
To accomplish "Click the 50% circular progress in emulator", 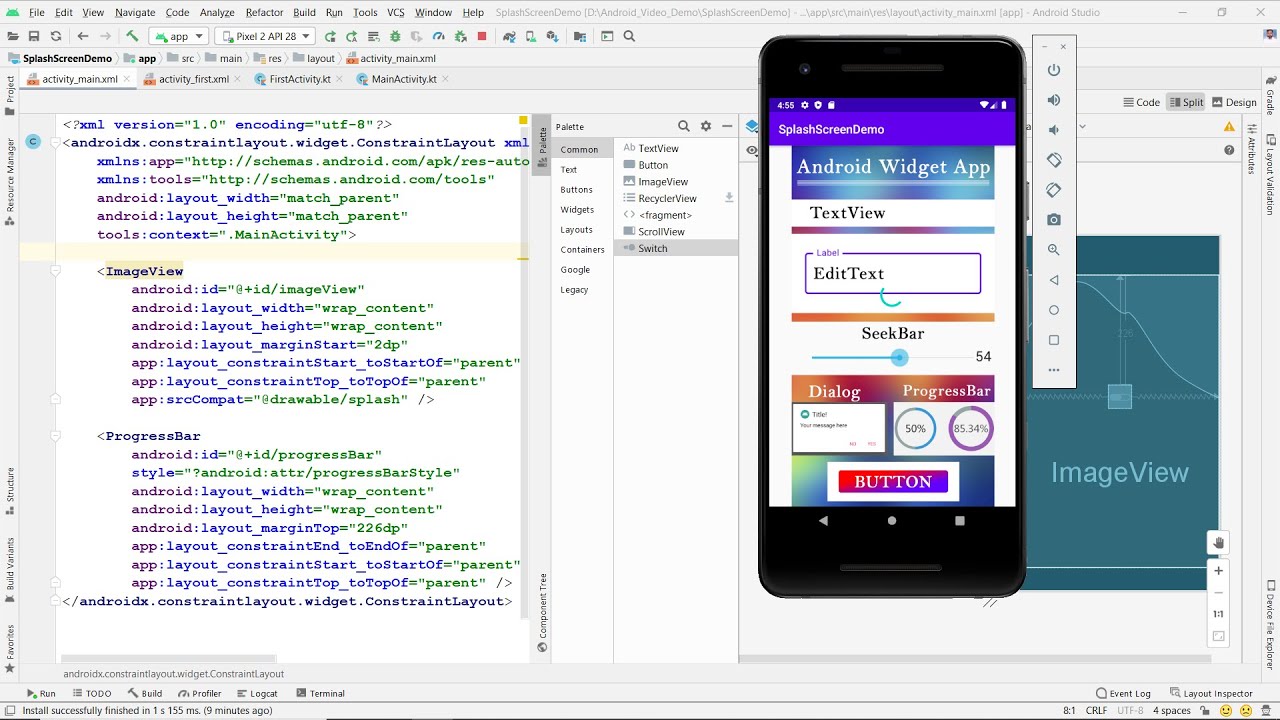I will click(915, 428).
